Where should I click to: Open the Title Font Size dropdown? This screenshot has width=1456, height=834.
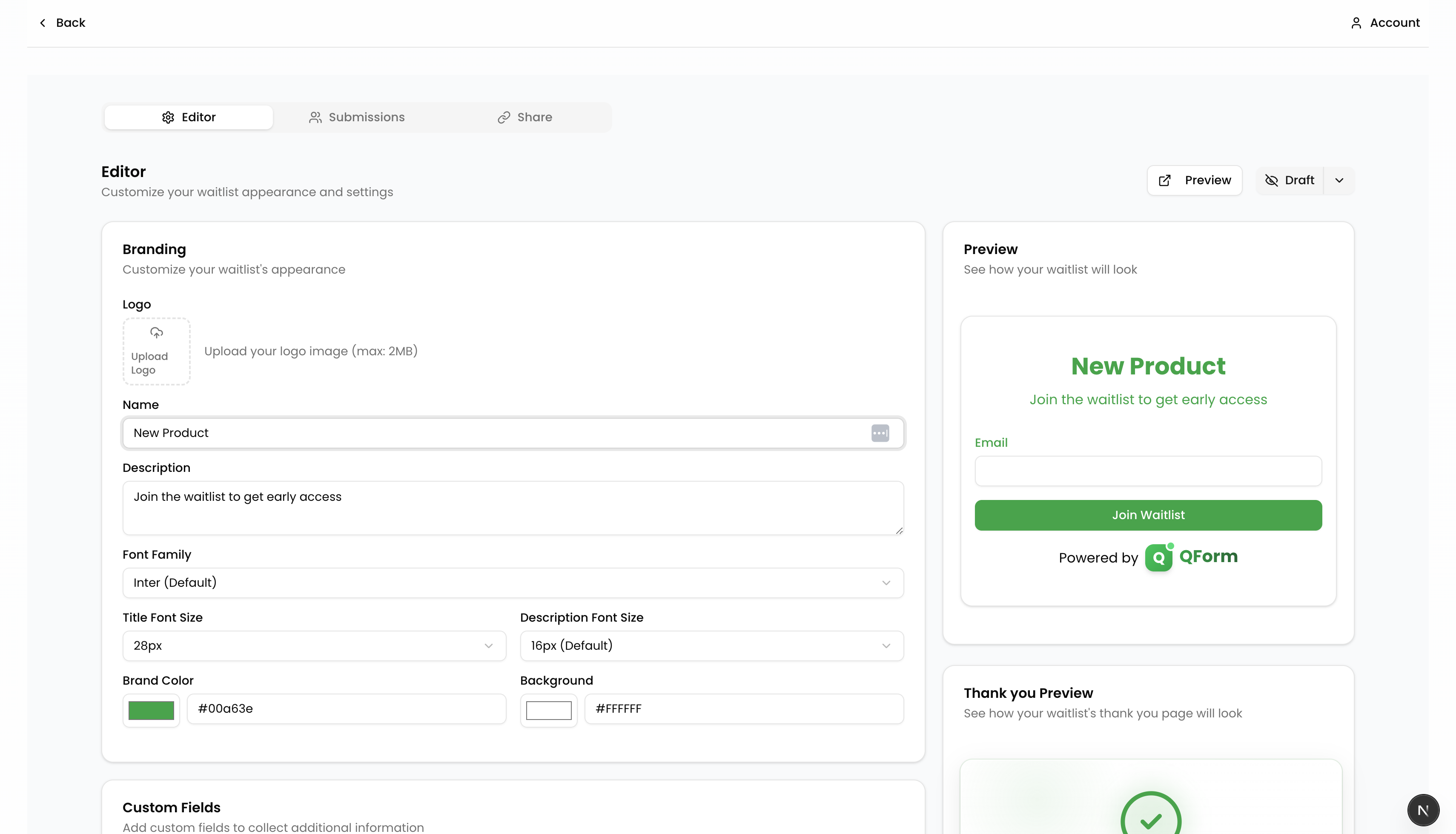[314, 646]
